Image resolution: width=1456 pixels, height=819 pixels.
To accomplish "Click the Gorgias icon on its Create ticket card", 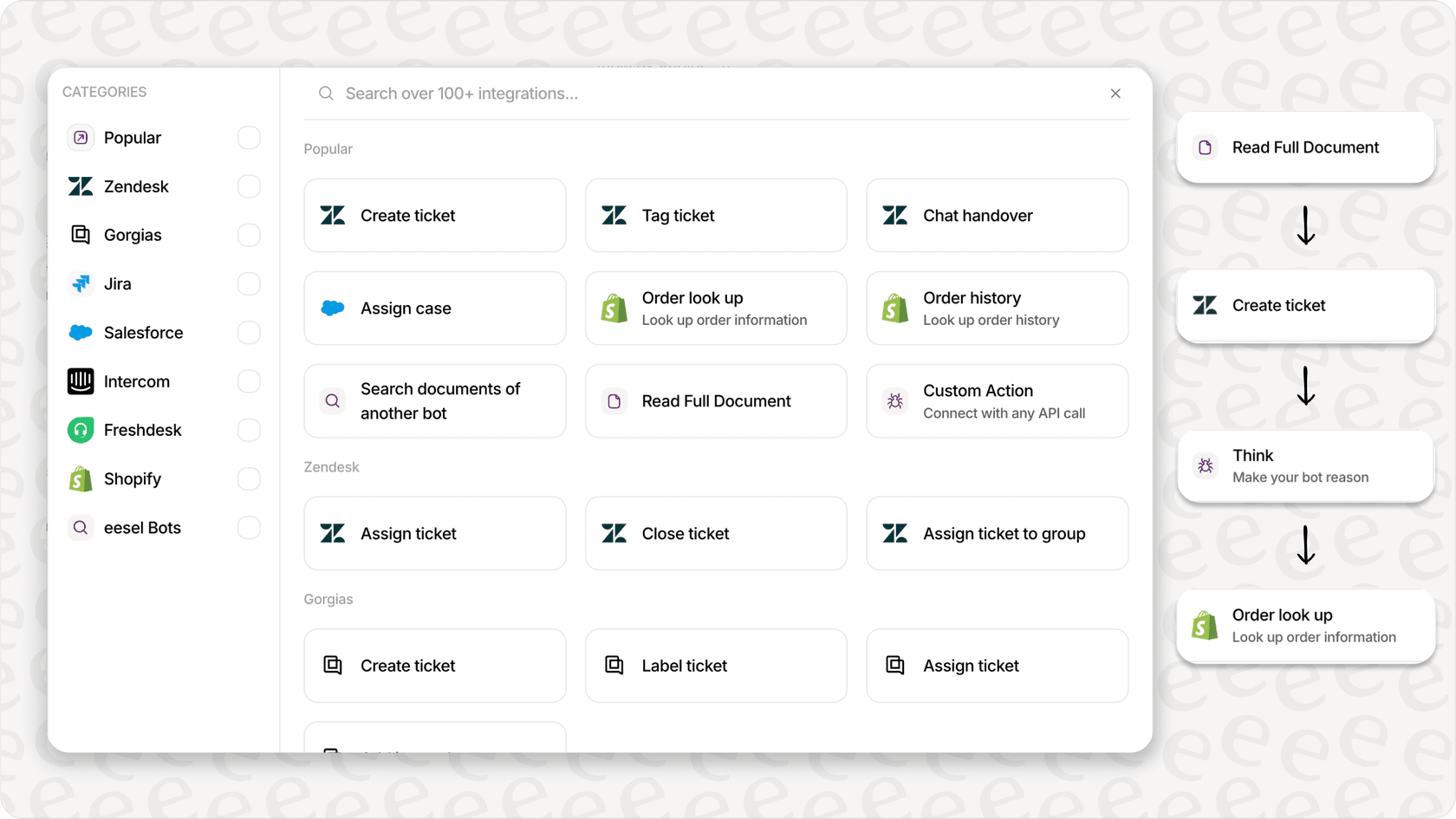I will (333, 666).
